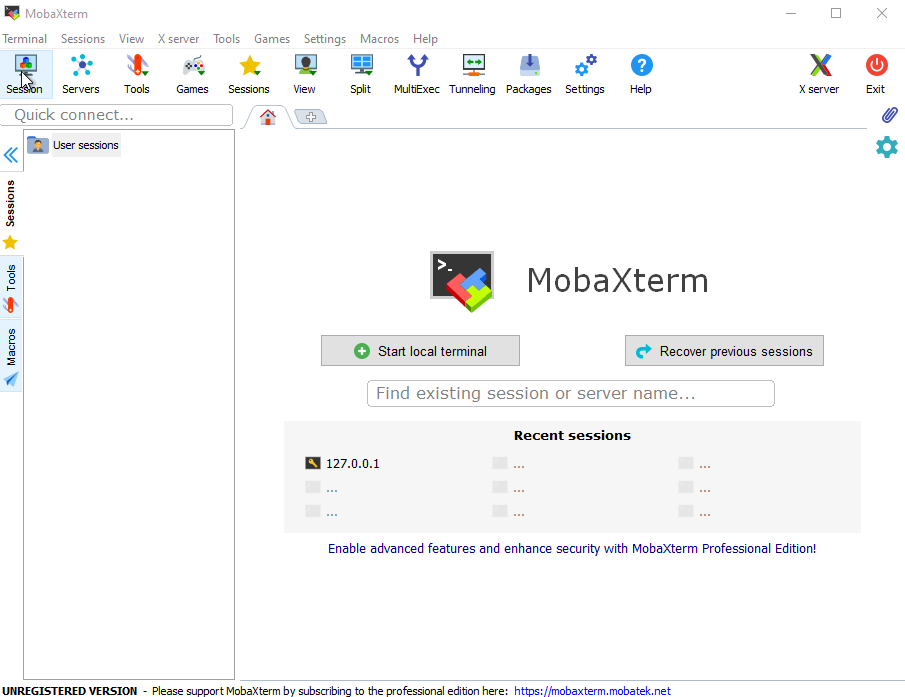Open the Macros menu in menu bar
905x697 pixels.
(x=379, y=39)
